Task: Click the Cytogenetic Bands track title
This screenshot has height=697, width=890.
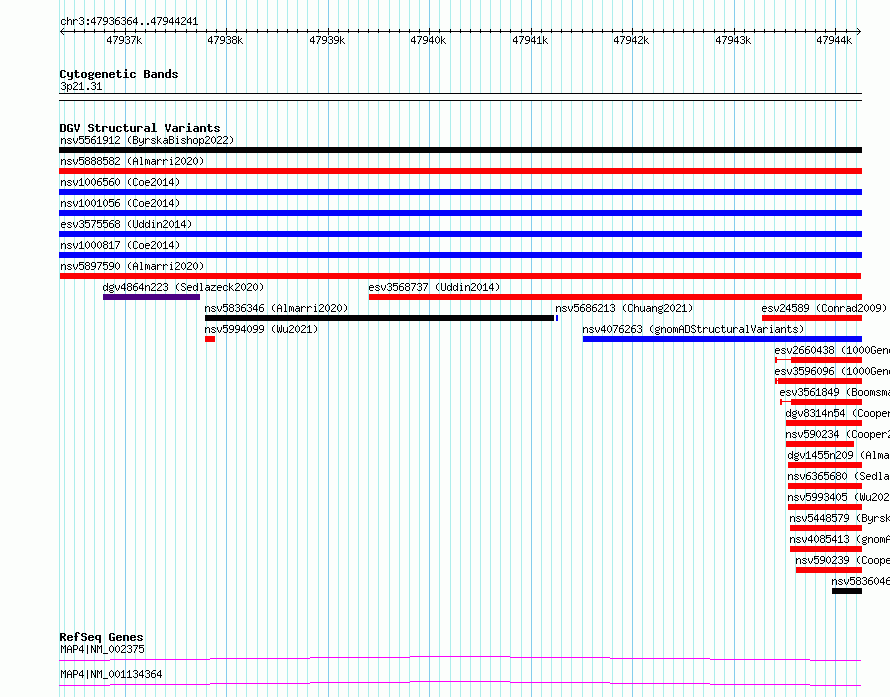Action: click(119, 74)
